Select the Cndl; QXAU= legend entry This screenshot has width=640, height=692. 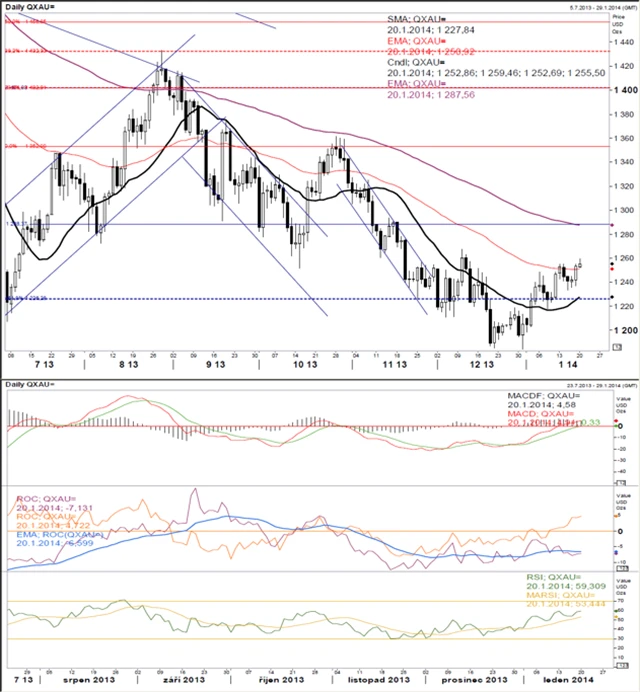(x=416, y=62)
